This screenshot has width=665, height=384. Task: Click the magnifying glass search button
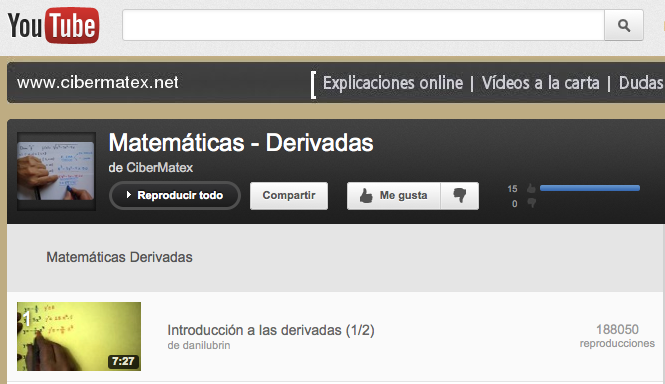click(x=623, y=25)
